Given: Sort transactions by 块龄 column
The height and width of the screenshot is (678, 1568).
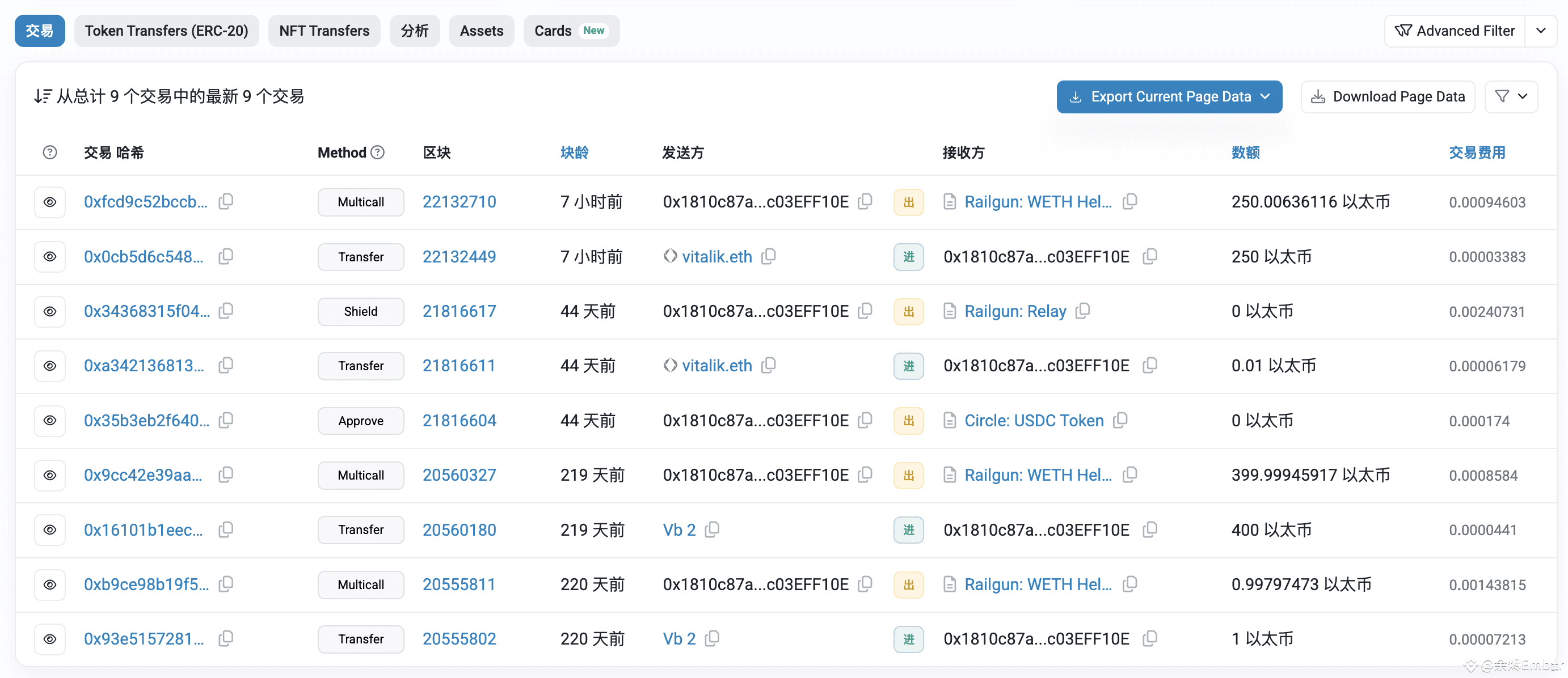Looking at the screenshot, I should coord(574,152).
